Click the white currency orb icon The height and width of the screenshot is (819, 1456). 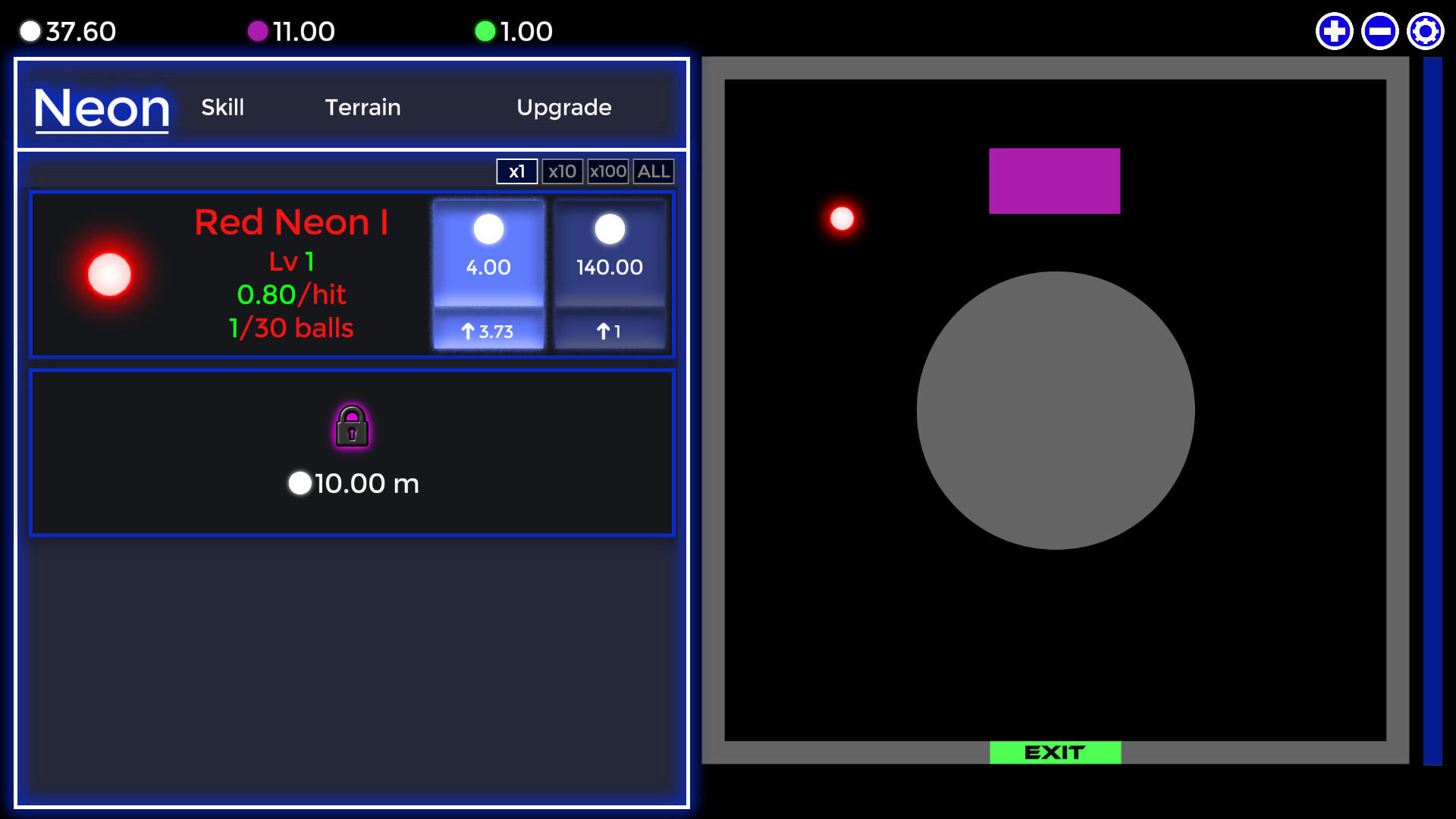tap(30, 31)
